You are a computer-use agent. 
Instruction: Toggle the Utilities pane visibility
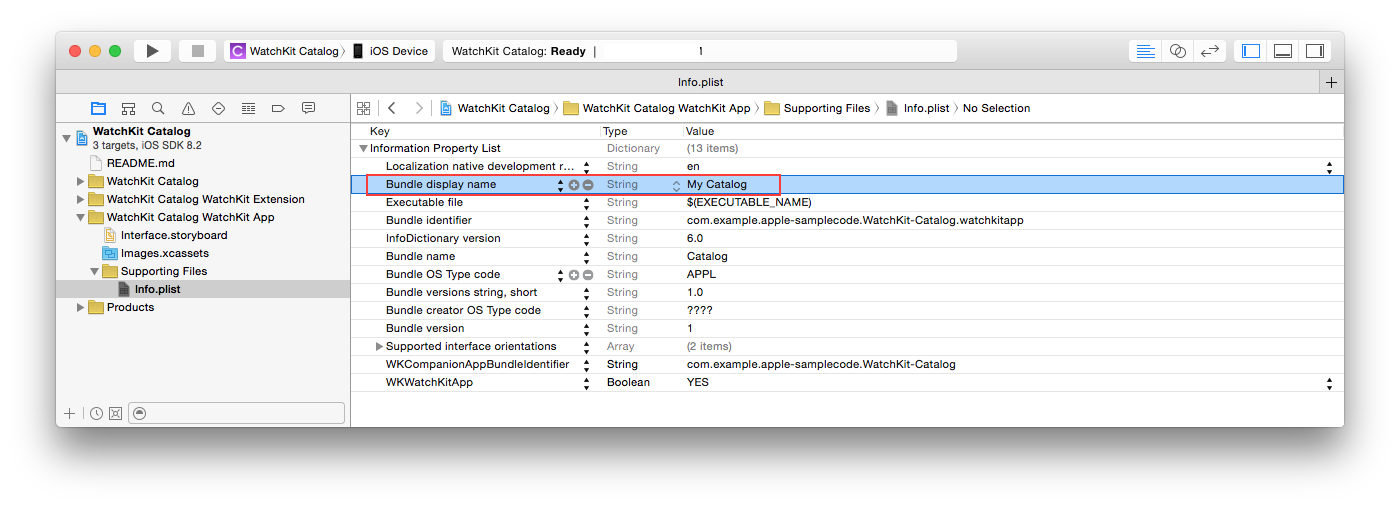pyautogui.click(x=1315, y=51)
